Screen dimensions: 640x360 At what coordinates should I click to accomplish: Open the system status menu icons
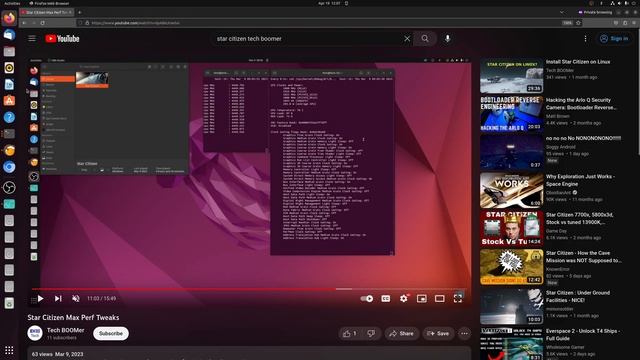pos(622,3)
